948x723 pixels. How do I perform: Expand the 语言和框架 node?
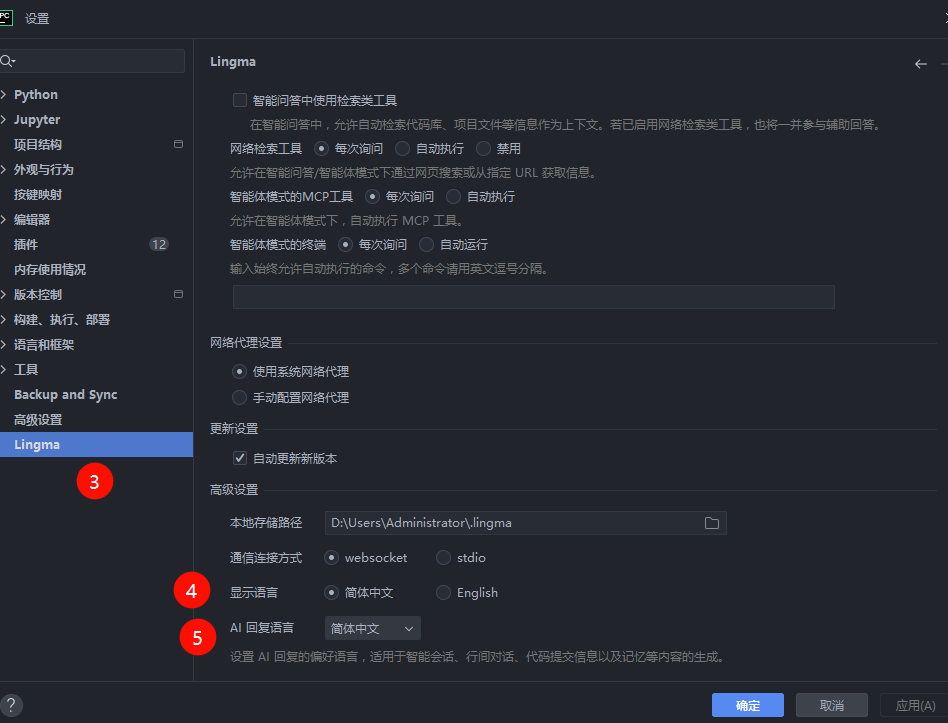[x=4, y=345]
